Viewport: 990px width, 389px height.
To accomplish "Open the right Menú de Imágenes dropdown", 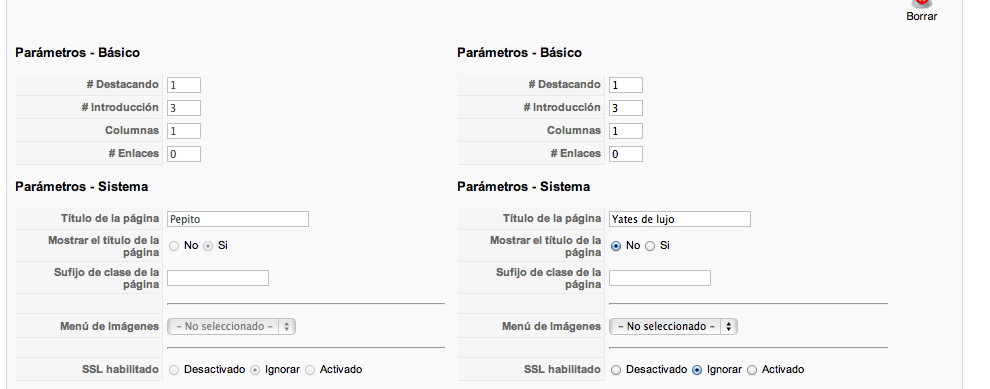I will [x=673, y=326].
